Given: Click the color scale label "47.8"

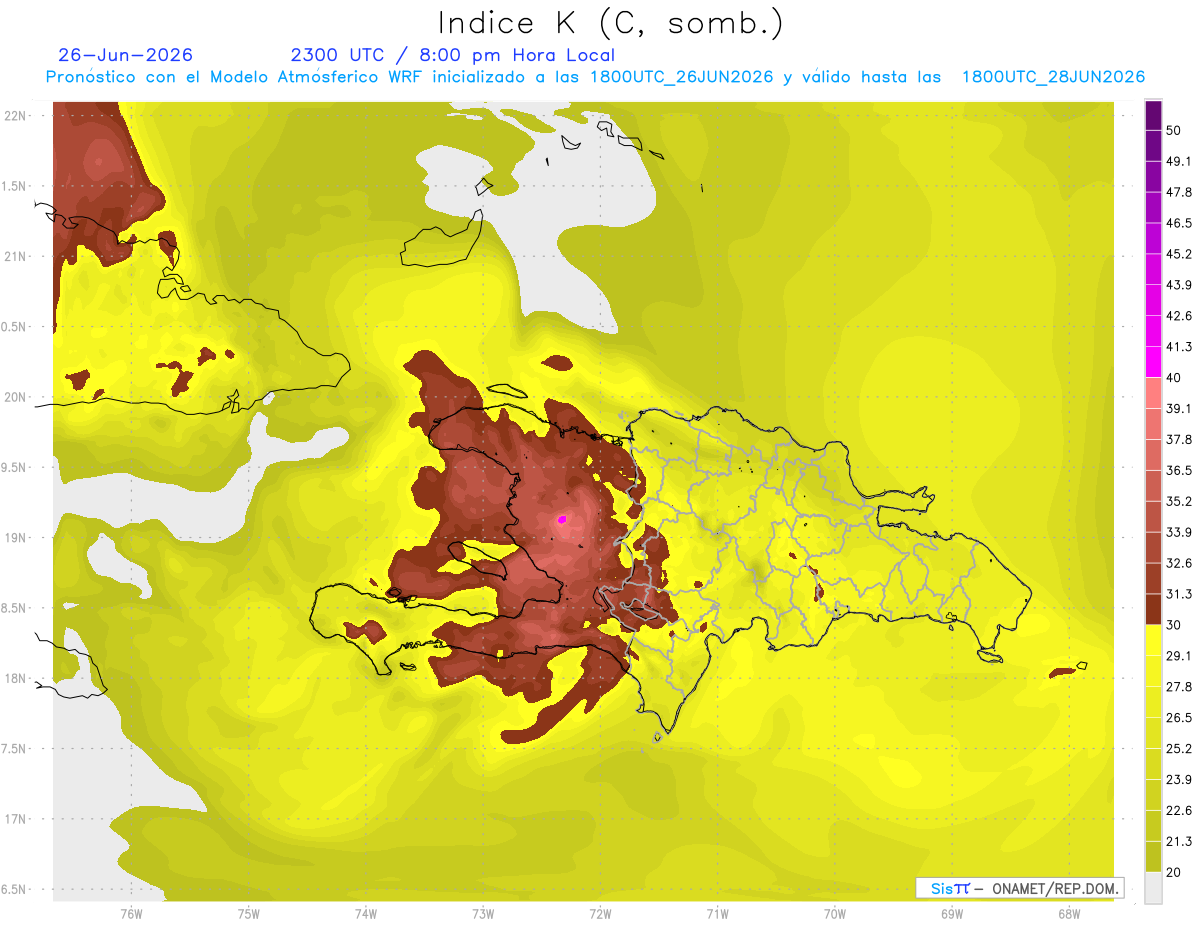Looking at the screenshot, I should pos(1179,192).
